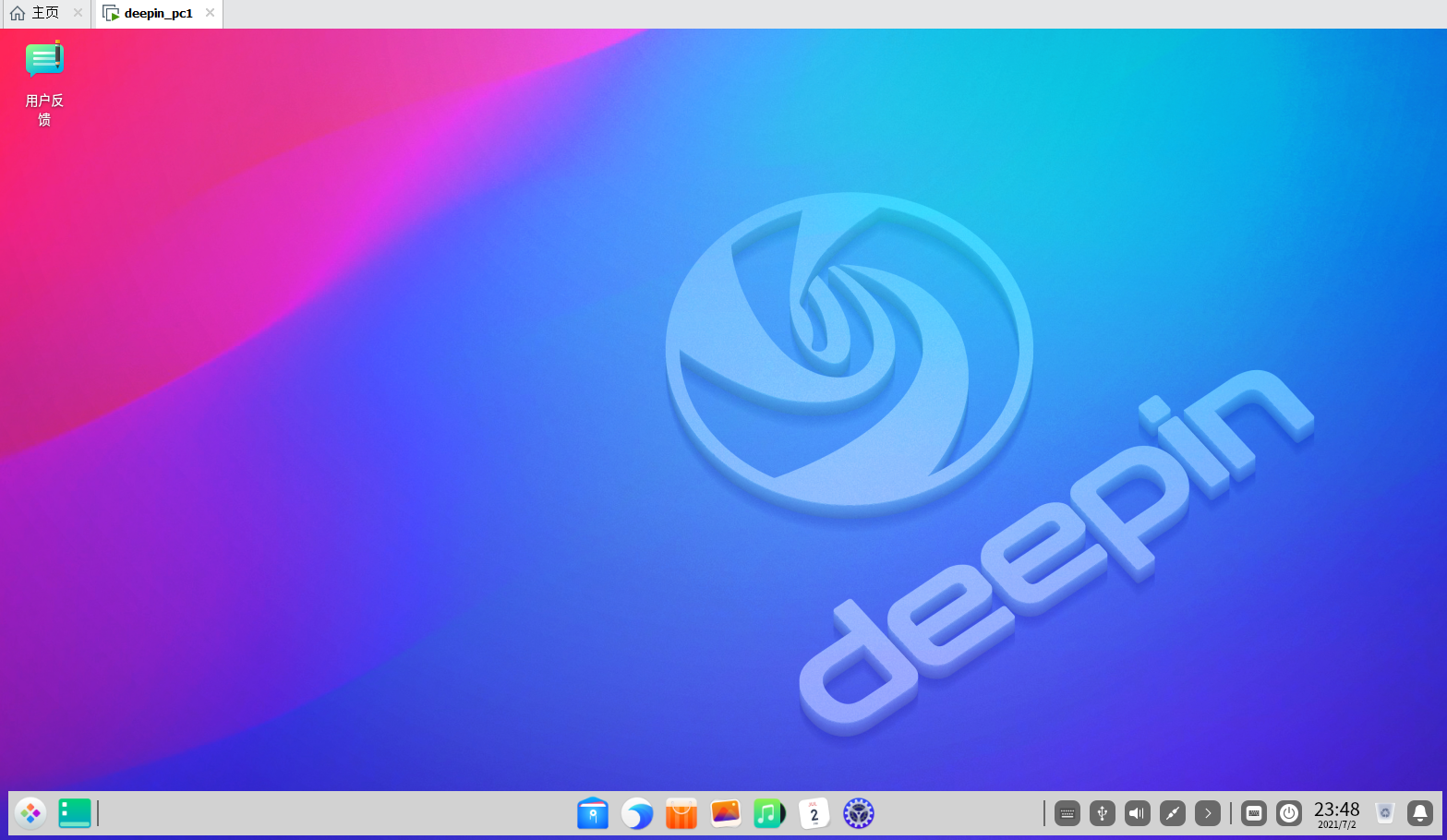Open the Image Viewer from the dock
This screenshot has height=840, width=1447.
(x=725, y=813)
